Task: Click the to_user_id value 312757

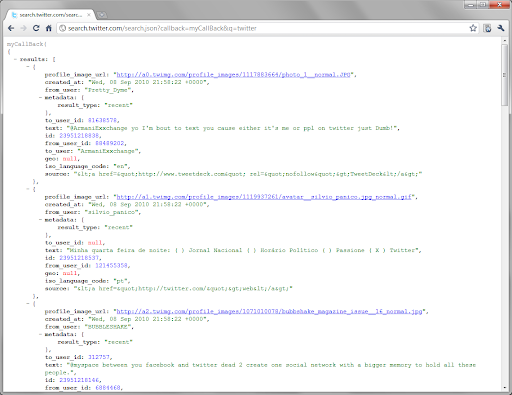Action: pyautogui.click(x=100, y=357)
